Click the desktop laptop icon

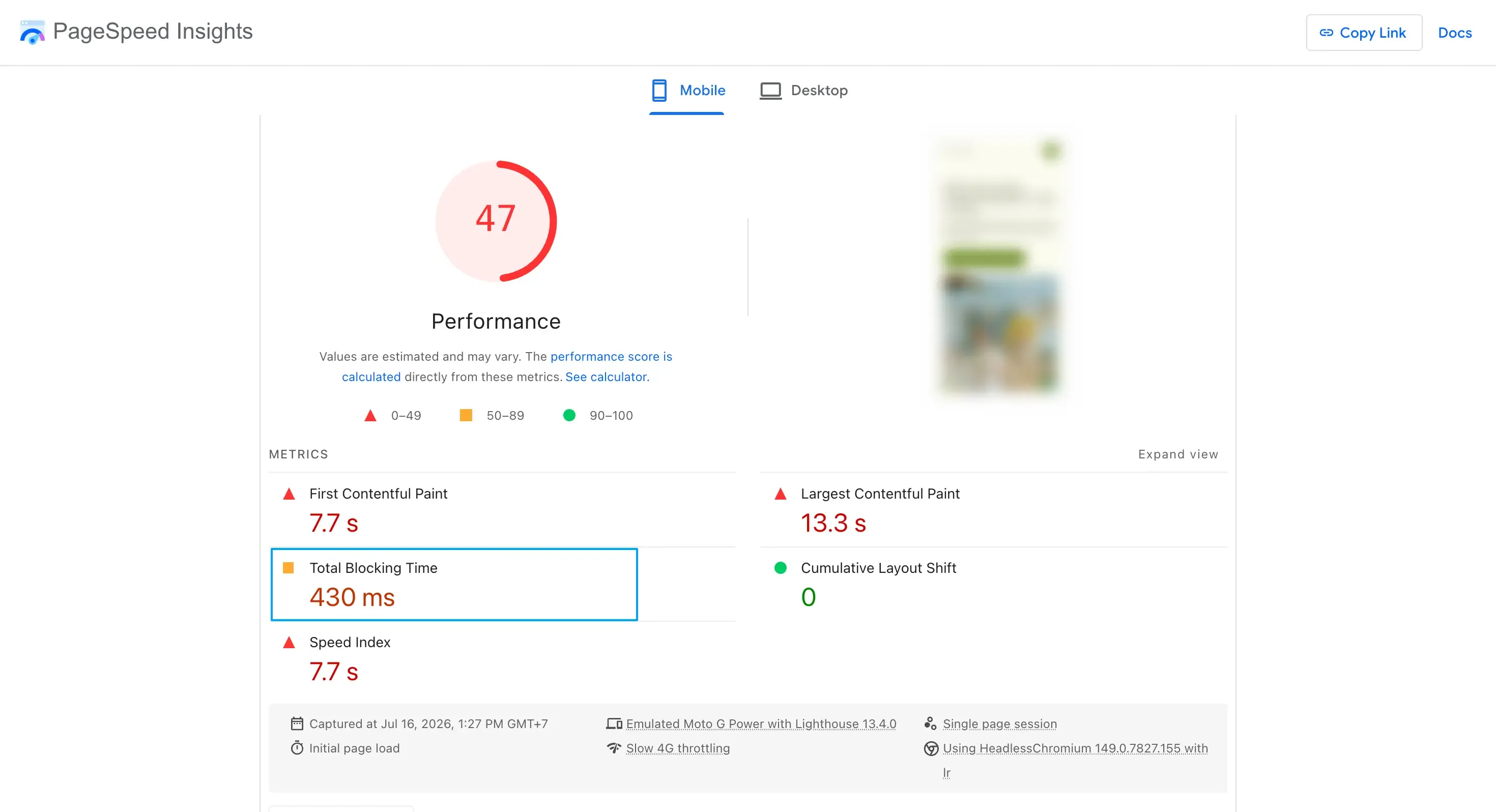(771, 91)
